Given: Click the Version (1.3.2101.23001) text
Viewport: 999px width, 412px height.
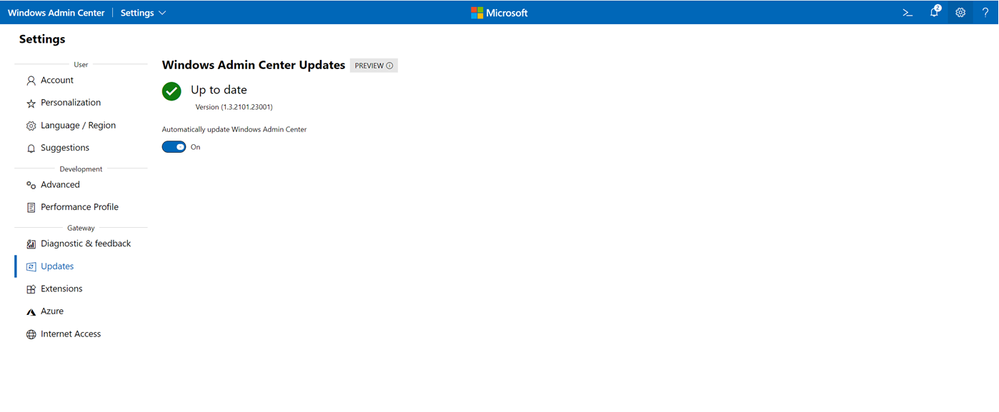Looking at the screenshot, I should coord(234,107).
